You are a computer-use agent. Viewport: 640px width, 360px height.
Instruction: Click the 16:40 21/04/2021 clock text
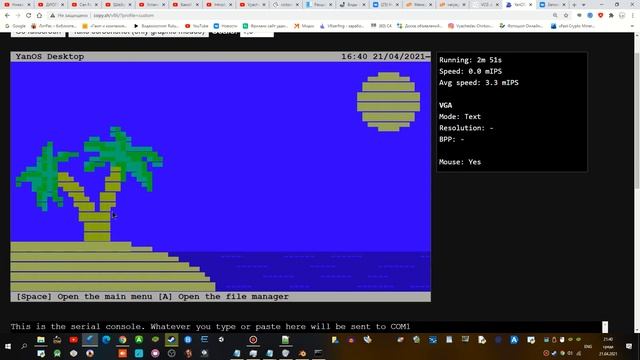383,57
